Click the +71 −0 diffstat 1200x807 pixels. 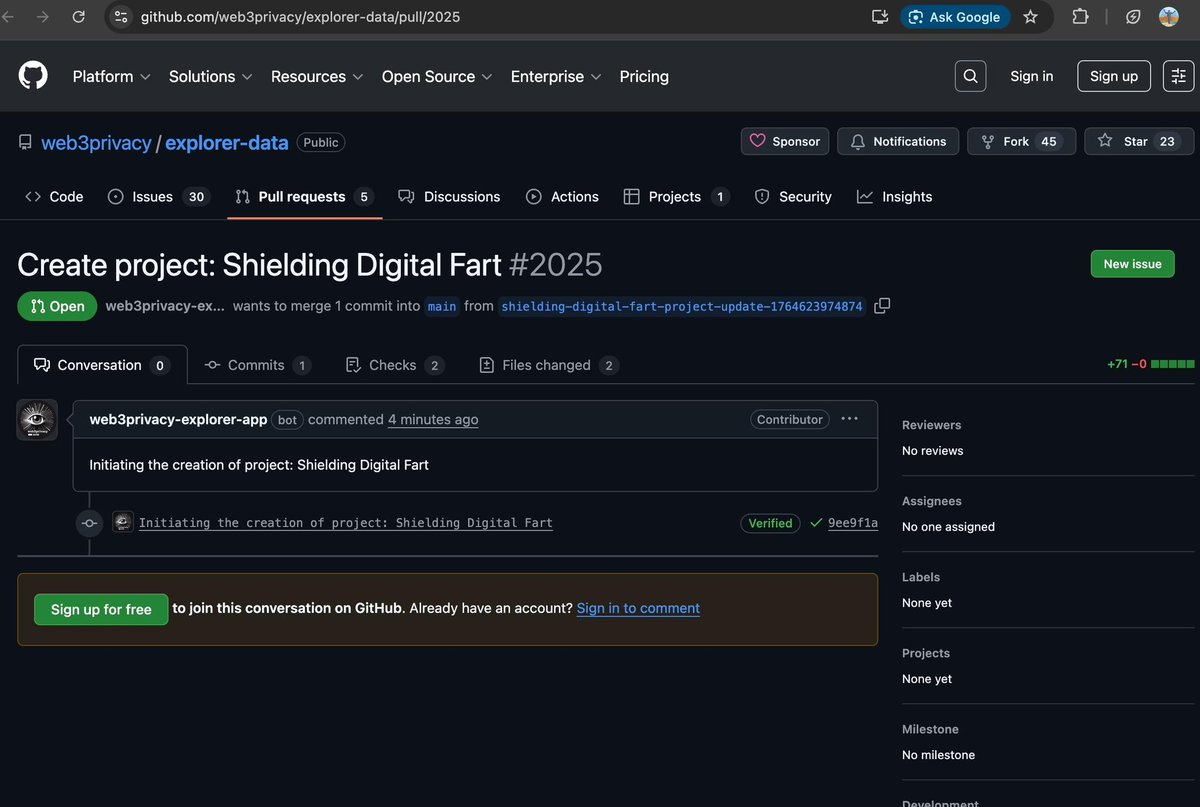click(1150, 364)
